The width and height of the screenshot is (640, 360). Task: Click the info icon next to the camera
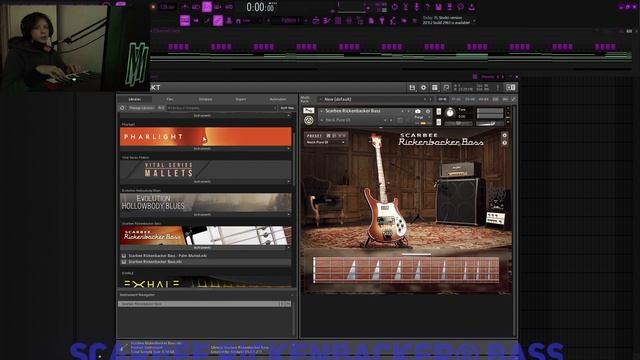[x=428, y=111]
